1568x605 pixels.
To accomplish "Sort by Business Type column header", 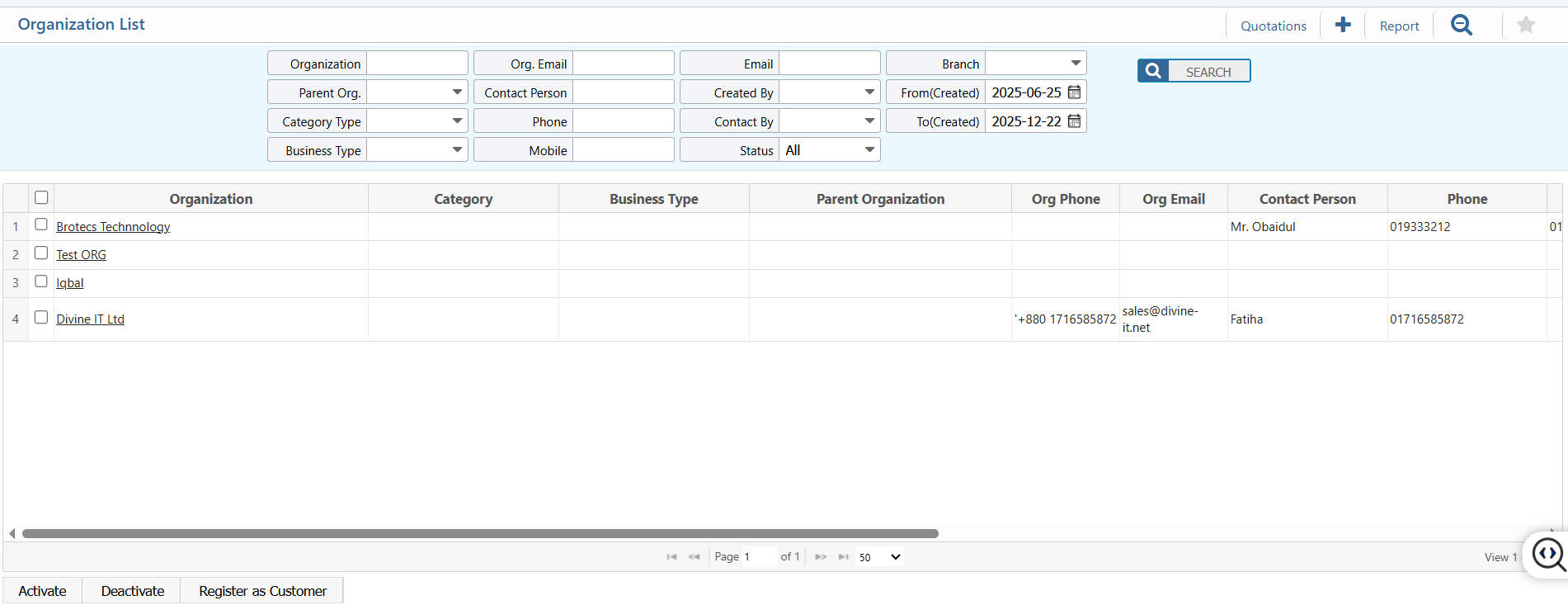I will [x=654, y=199].
